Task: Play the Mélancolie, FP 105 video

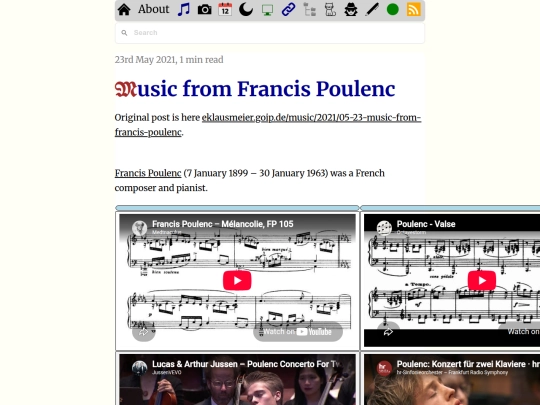Action: 237,280
